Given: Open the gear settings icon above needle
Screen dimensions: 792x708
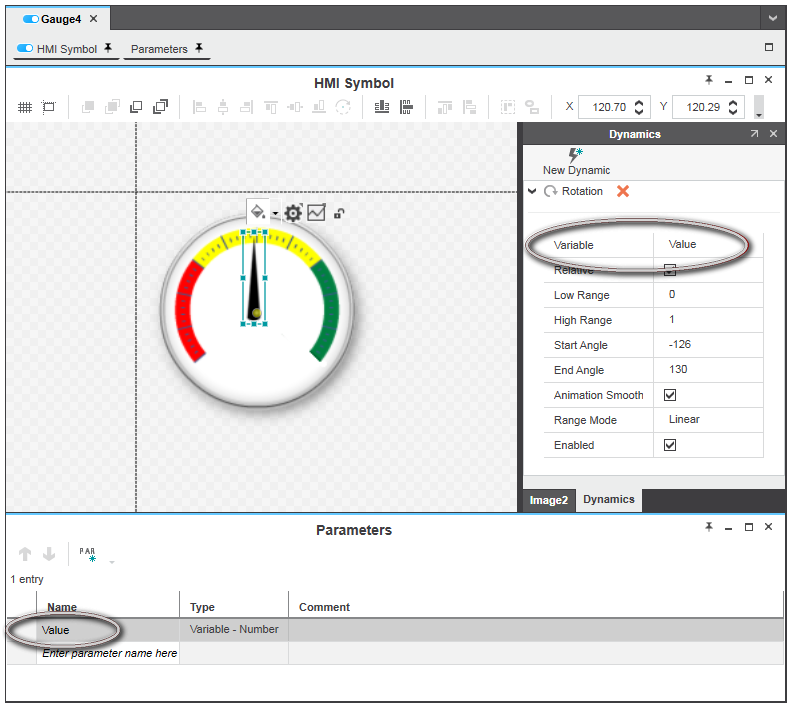Looking at the screenshot, I should 293,213.
